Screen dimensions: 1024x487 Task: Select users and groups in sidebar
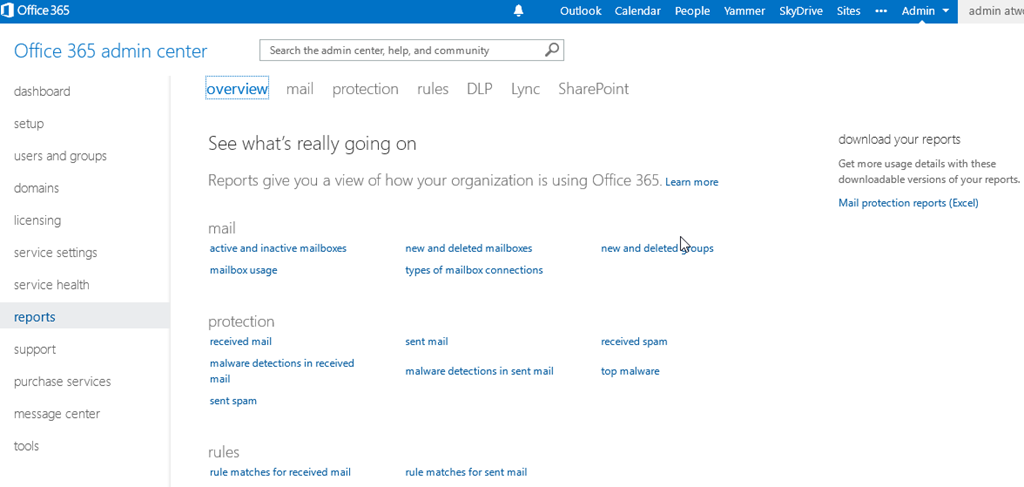tap(60, 156)
